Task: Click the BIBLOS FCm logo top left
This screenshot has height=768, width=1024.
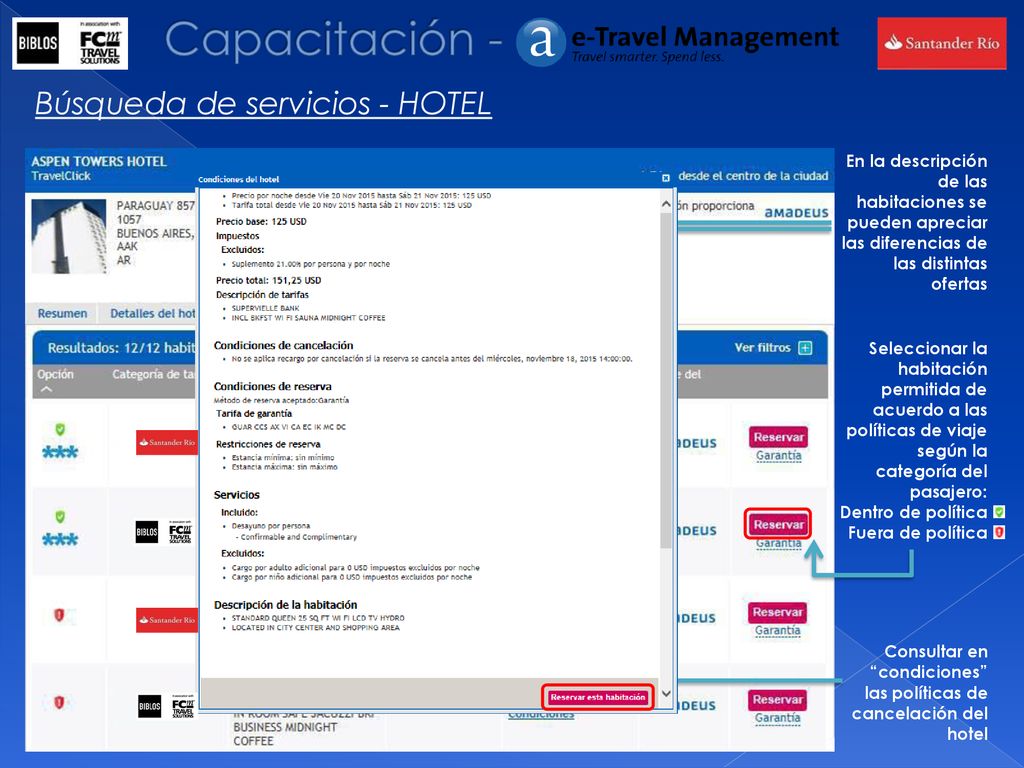Action: pos(70,43)
